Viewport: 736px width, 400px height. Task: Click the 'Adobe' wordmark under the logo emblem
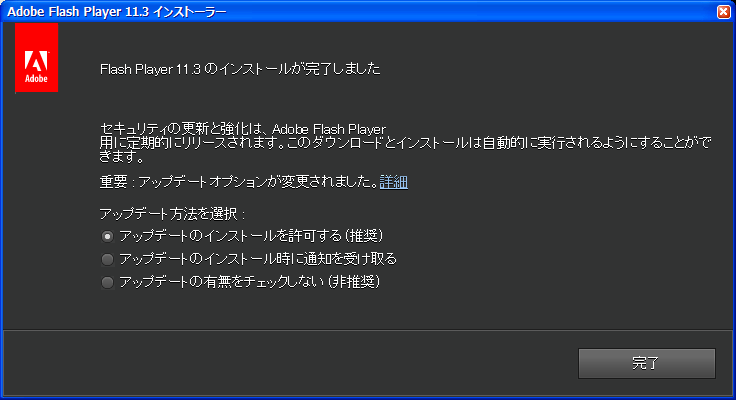point(37,79)
